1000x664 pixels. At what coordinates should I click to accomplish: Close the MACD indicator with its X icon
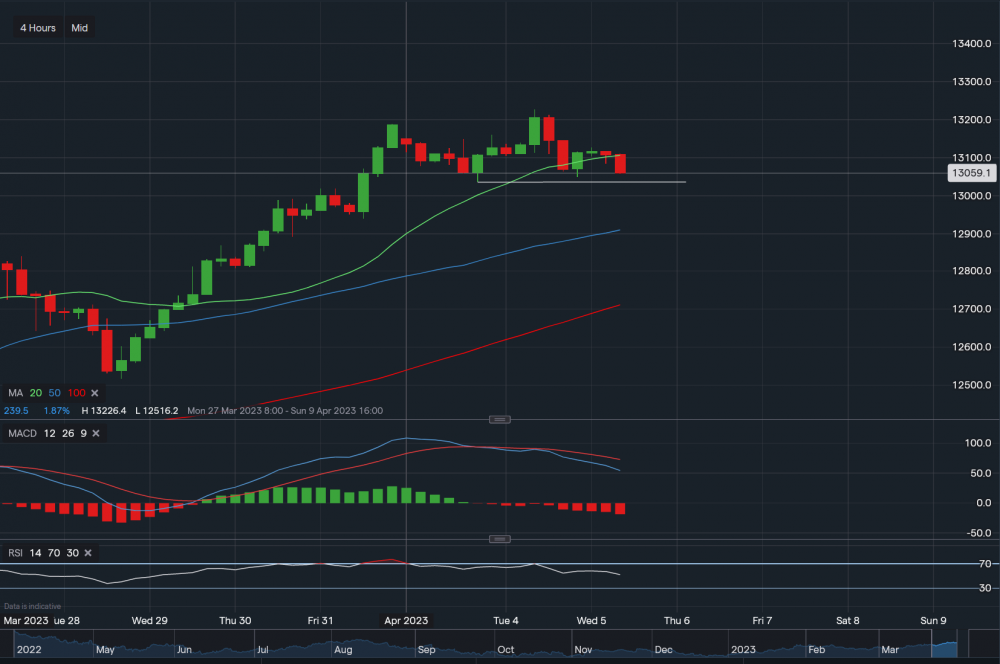[95, 433]
